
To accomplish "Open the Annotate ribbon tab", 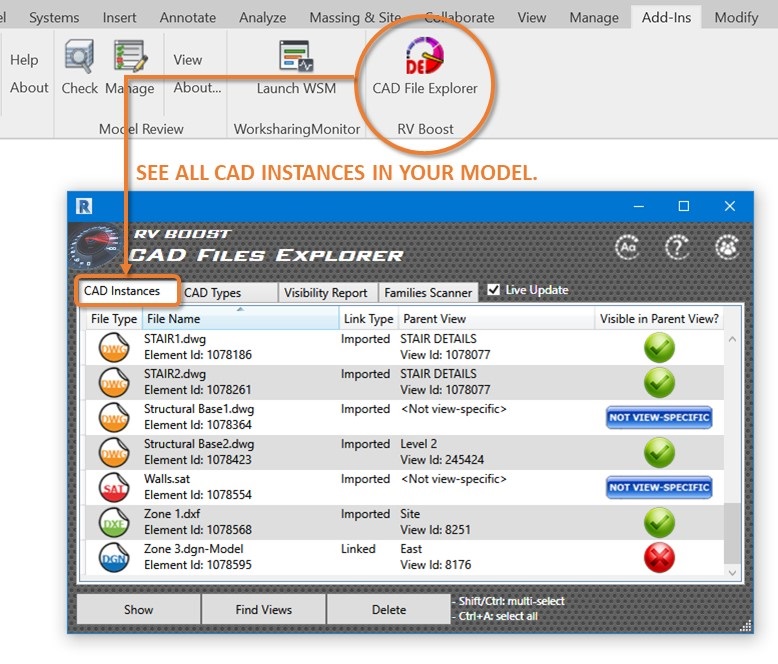I will coord(188,17).
